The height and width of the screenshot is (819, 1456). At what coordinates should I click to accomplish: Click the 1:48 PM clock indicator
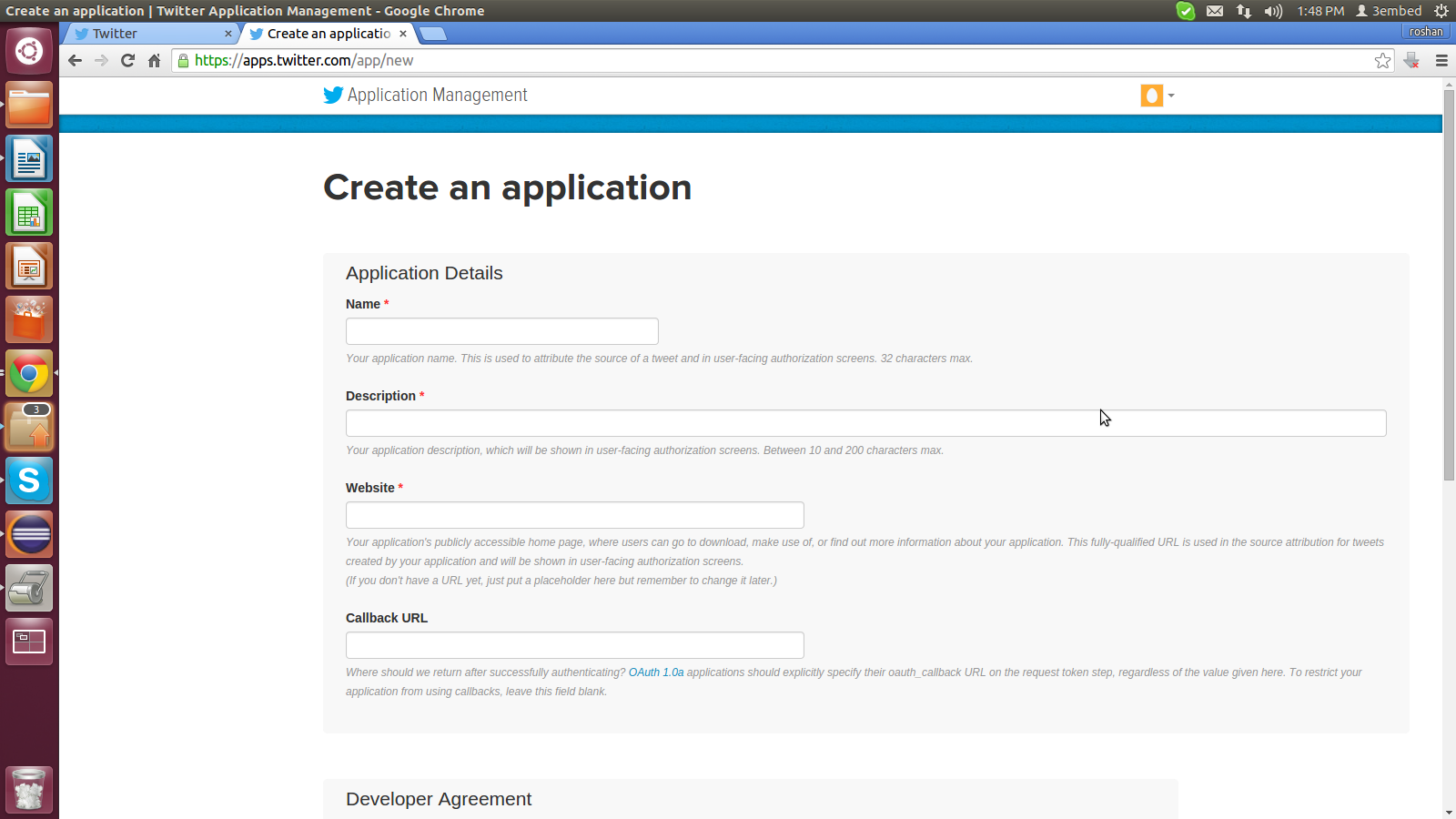pos(1320,11)
